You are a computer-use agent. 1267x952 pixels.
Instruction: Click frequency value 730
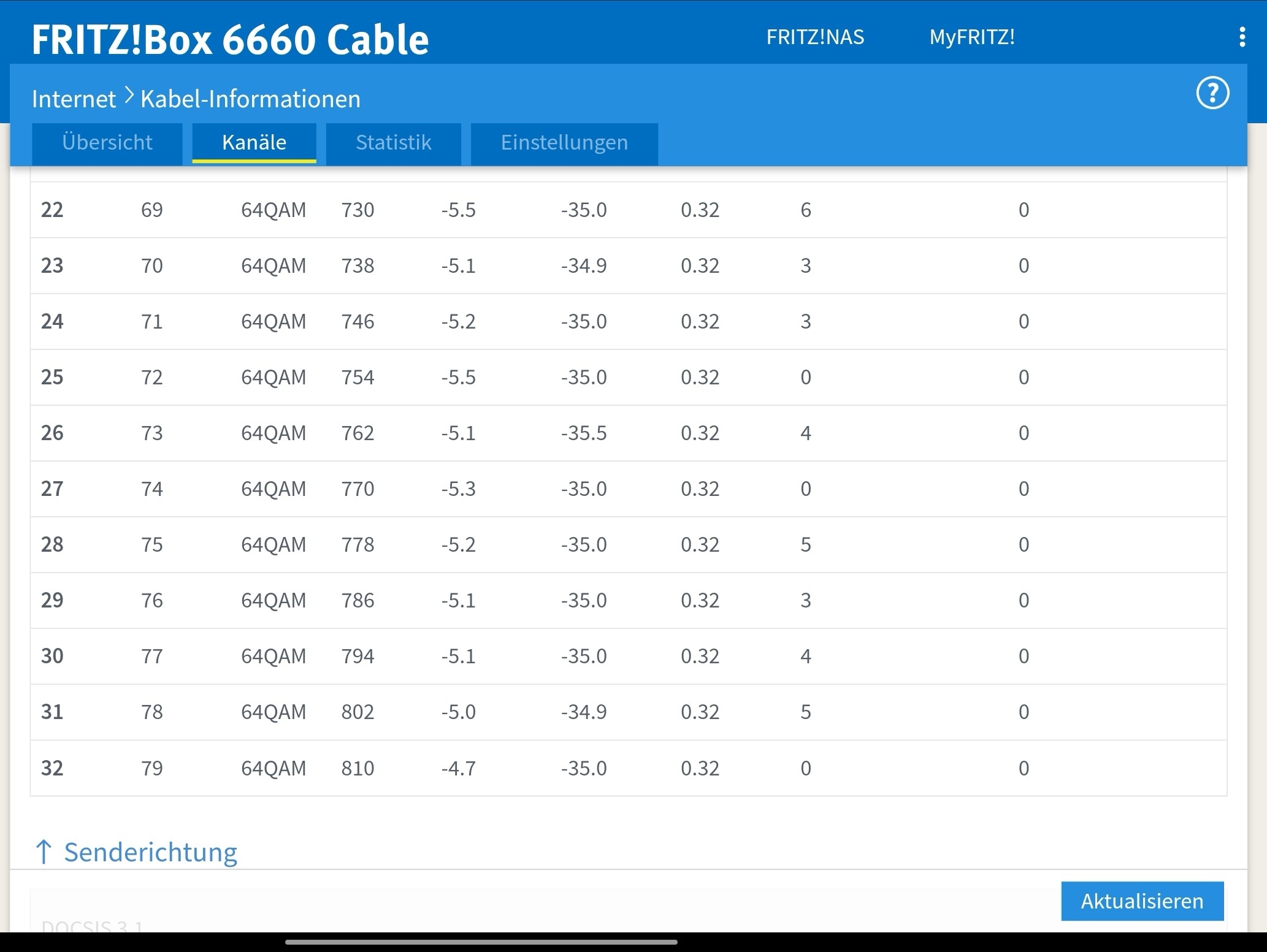click(358, 210)
